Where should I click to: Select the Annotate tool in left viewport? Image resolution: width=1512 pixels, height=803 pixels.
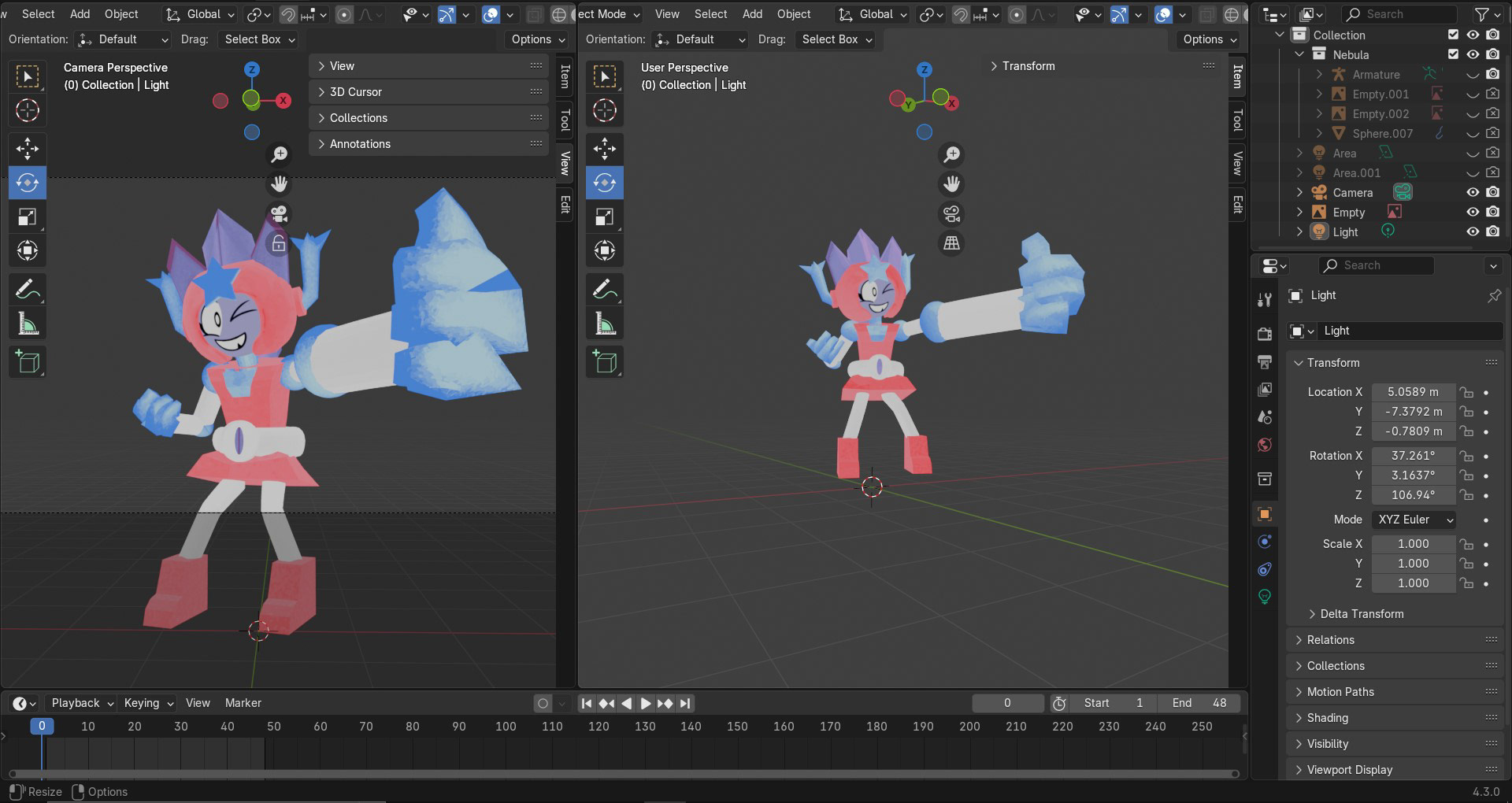(28, 290)
